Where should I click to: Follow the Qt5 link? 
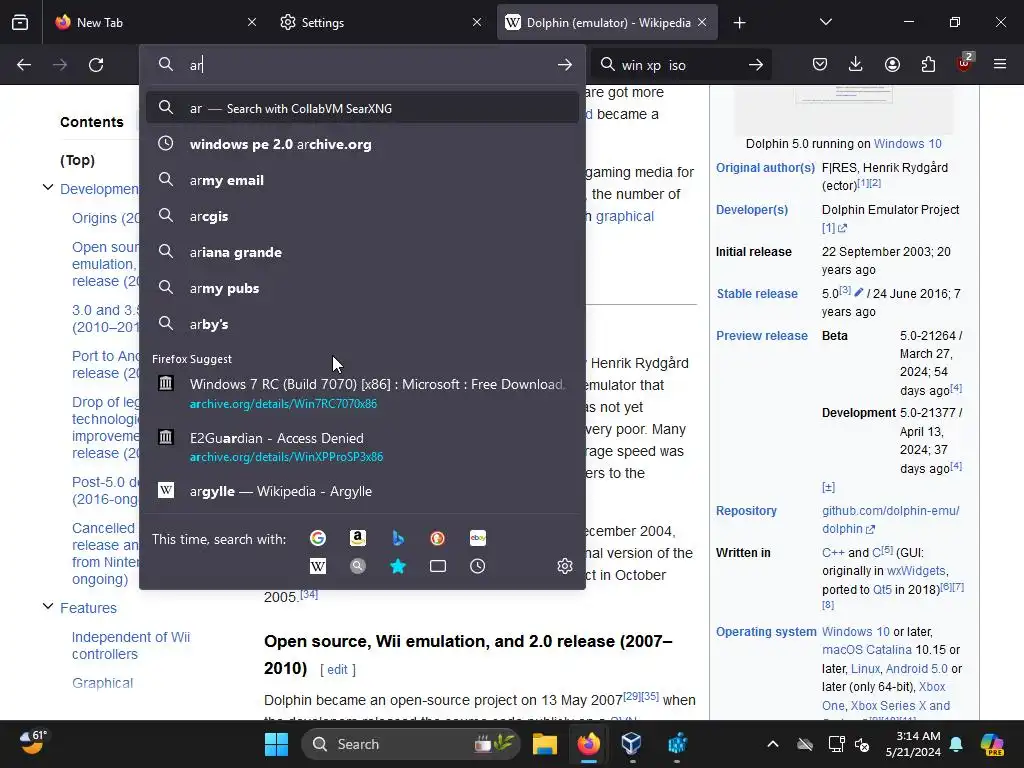point(882,589)
